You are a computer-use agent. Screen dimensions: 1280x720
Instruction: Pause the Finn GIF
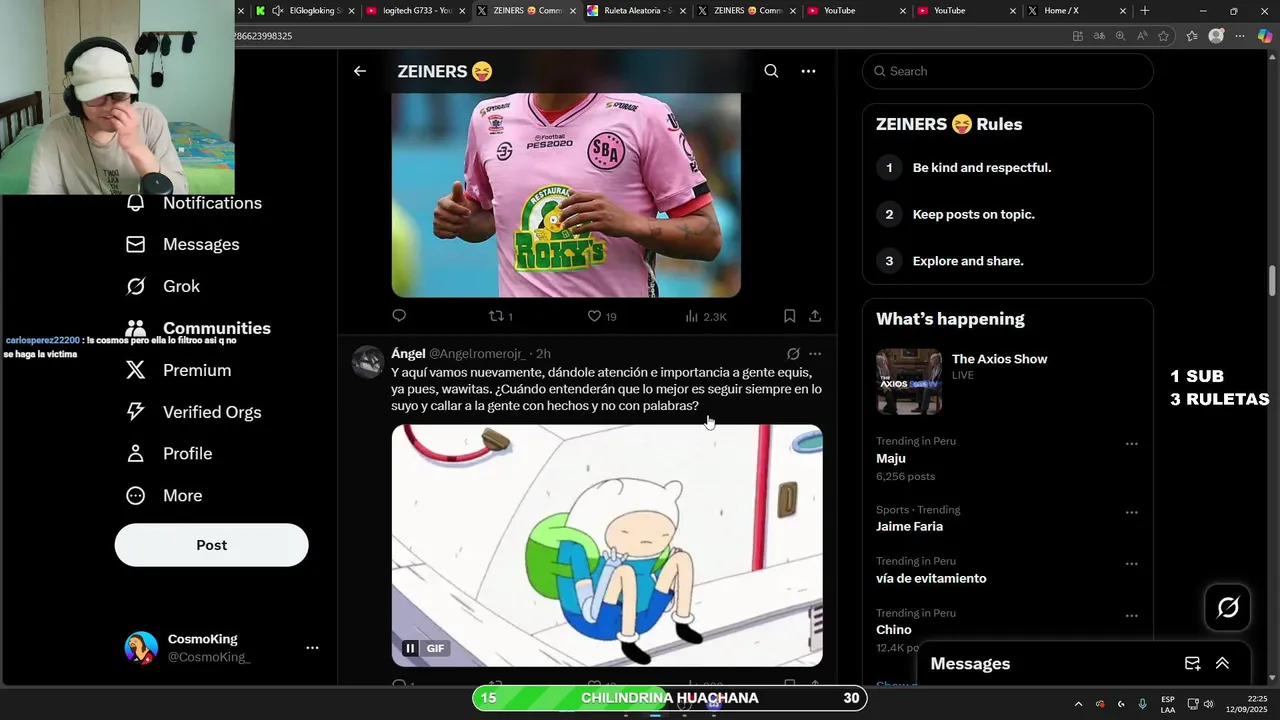pyautogui.click(x=410, y=648)
